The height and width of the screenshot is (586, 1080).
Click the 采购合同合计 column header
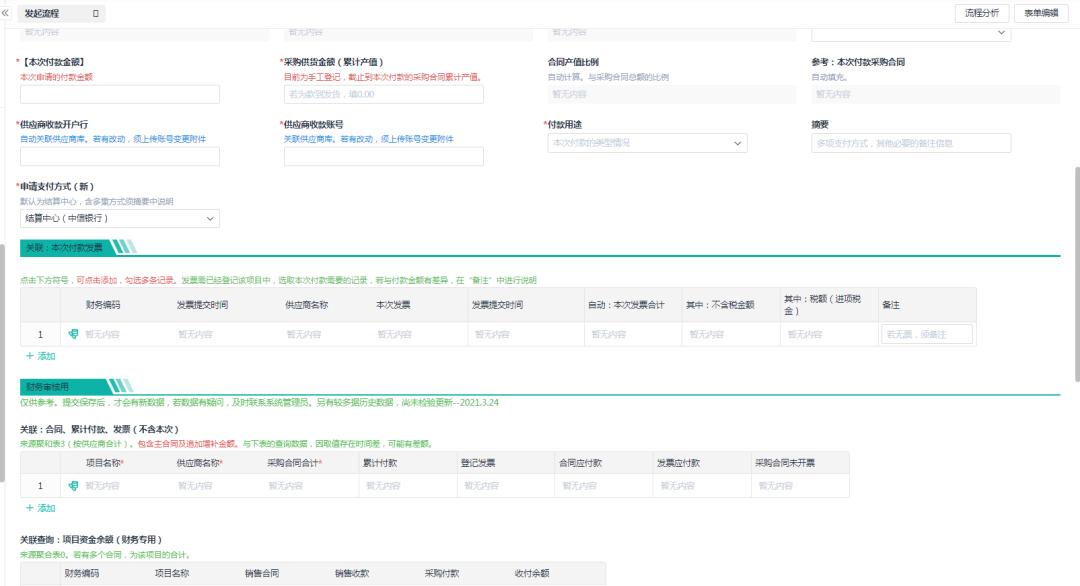[x=295, y=463]
